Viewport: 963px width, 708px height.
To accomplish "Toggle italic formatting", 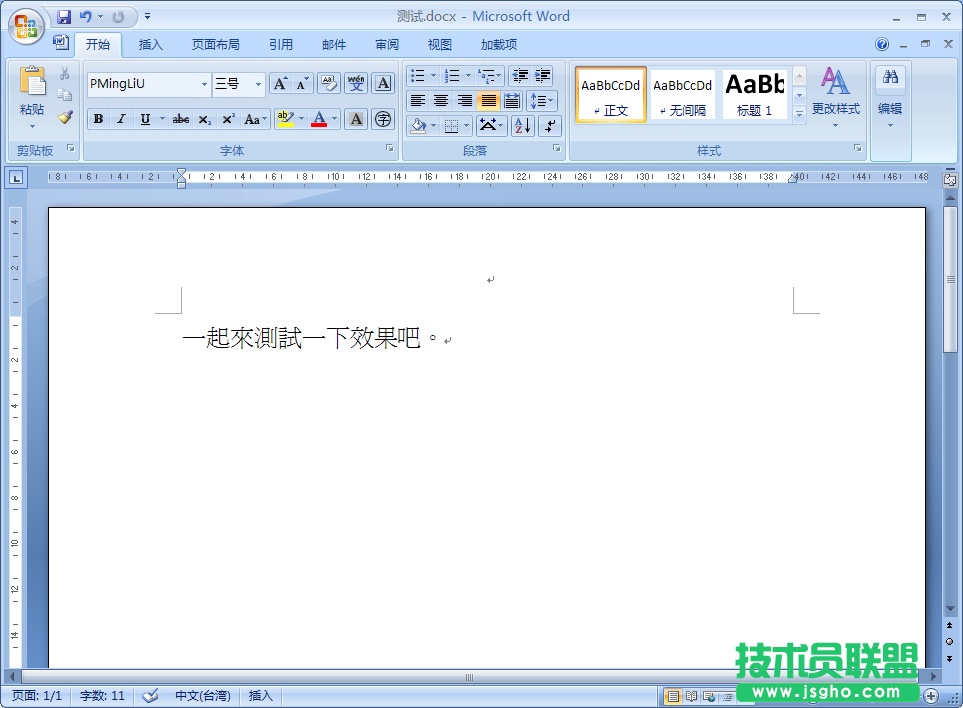I will 121,119.
